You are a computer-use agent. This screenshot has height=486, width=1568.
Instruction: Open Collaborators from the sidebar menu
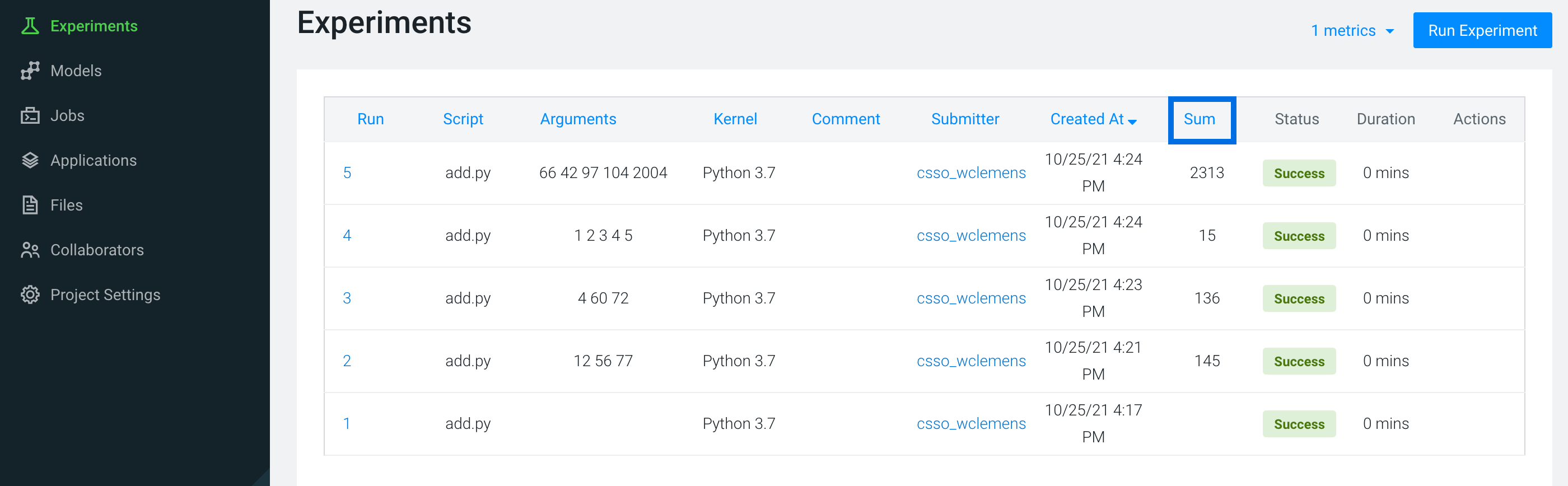97,250
